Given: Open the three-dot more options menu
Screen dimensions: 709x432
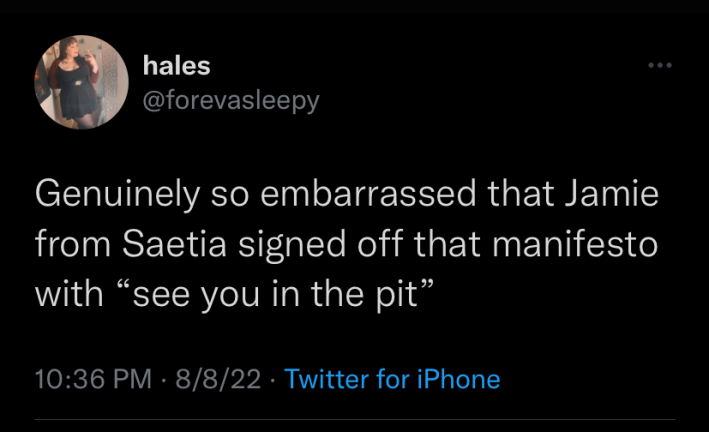Looking at the screenshot, I should coord(659,66).
